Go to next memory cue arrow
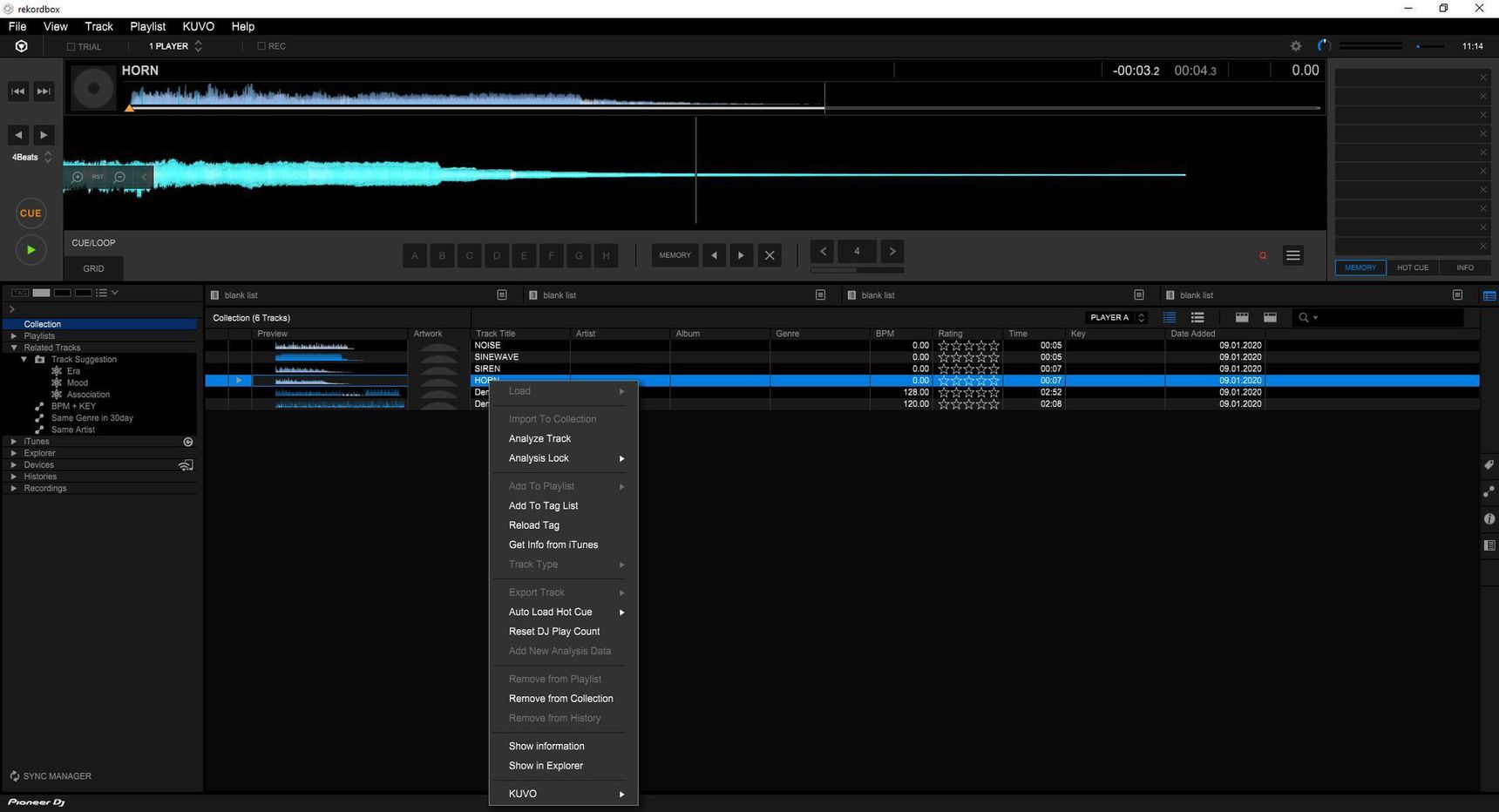This screenshot has width=1499, height=812. (x=742, y=255)
